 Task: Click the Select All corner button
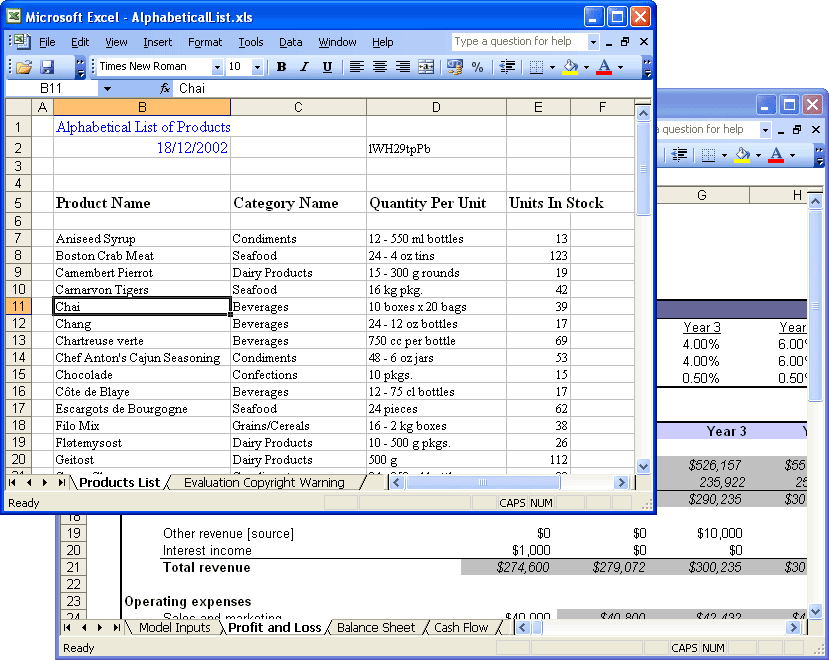pos(19,107)
